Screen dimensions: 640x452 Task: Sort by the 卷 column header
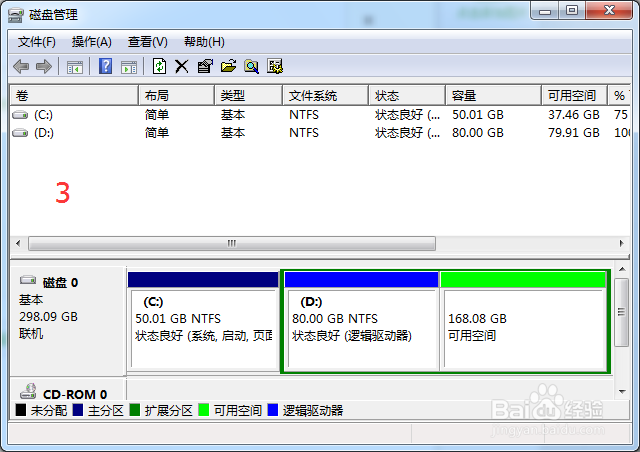(x=74, y=96)
